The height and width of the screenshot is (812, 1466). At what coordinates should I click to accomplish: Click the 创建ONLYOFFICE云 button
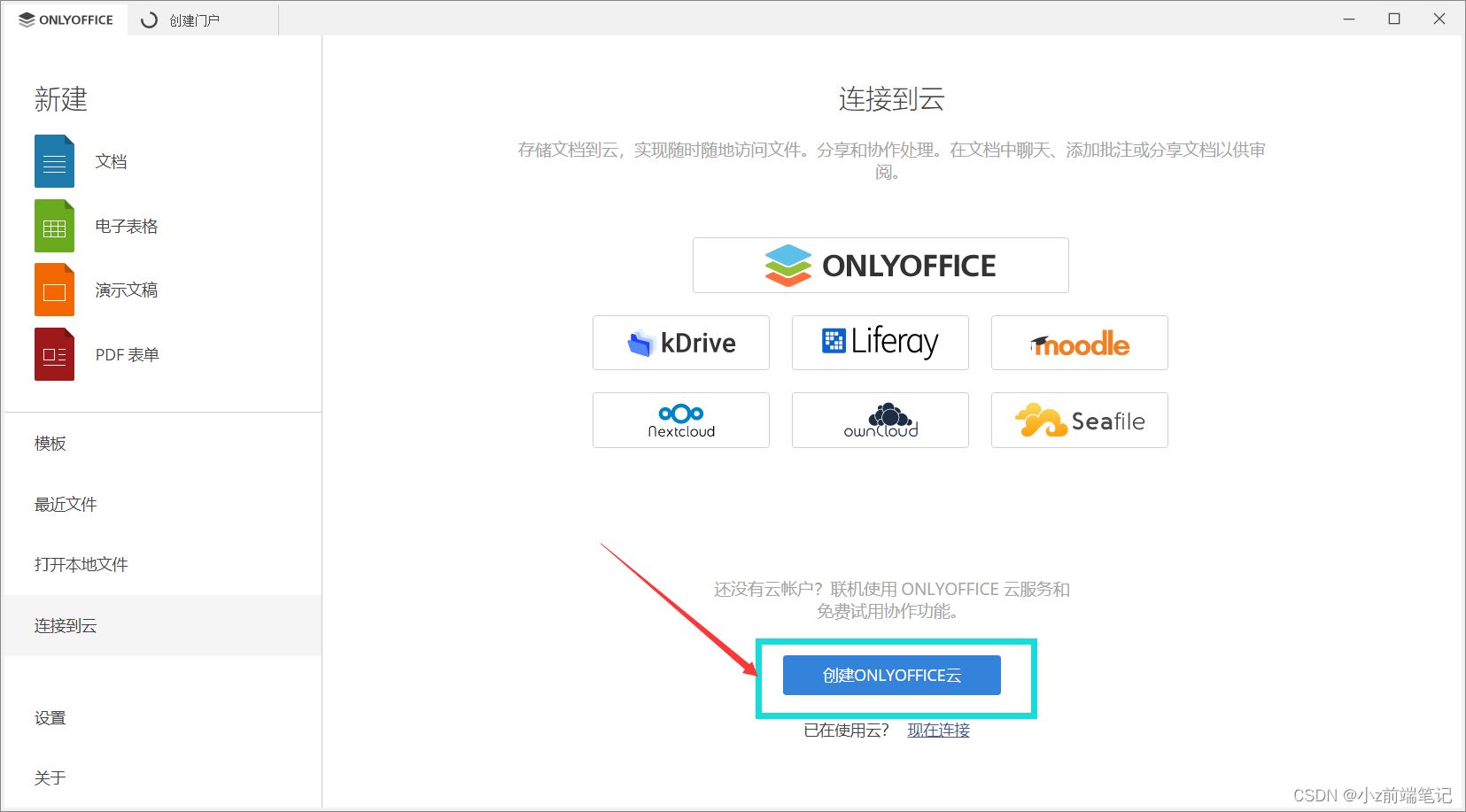pyautogui.click(x=892, y=675)
